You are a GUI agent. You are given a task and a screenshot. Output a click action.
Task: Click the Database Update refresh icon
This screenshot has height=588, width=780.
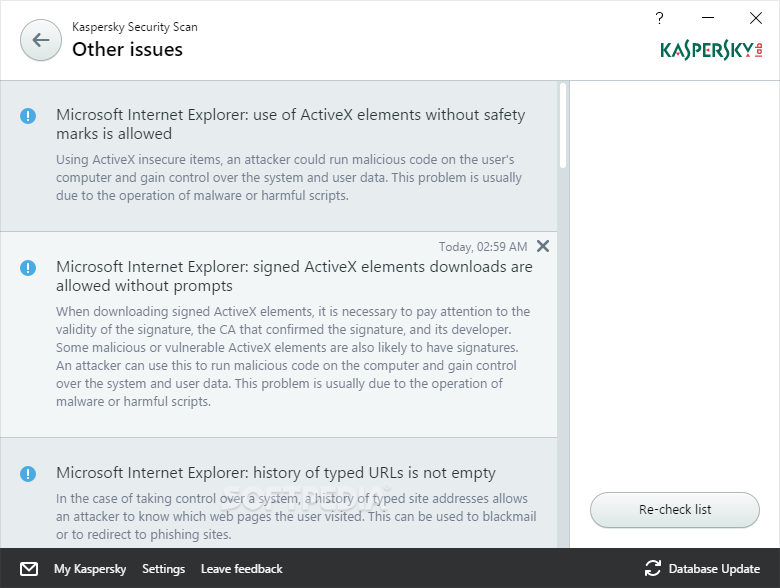tap(653, 569)
